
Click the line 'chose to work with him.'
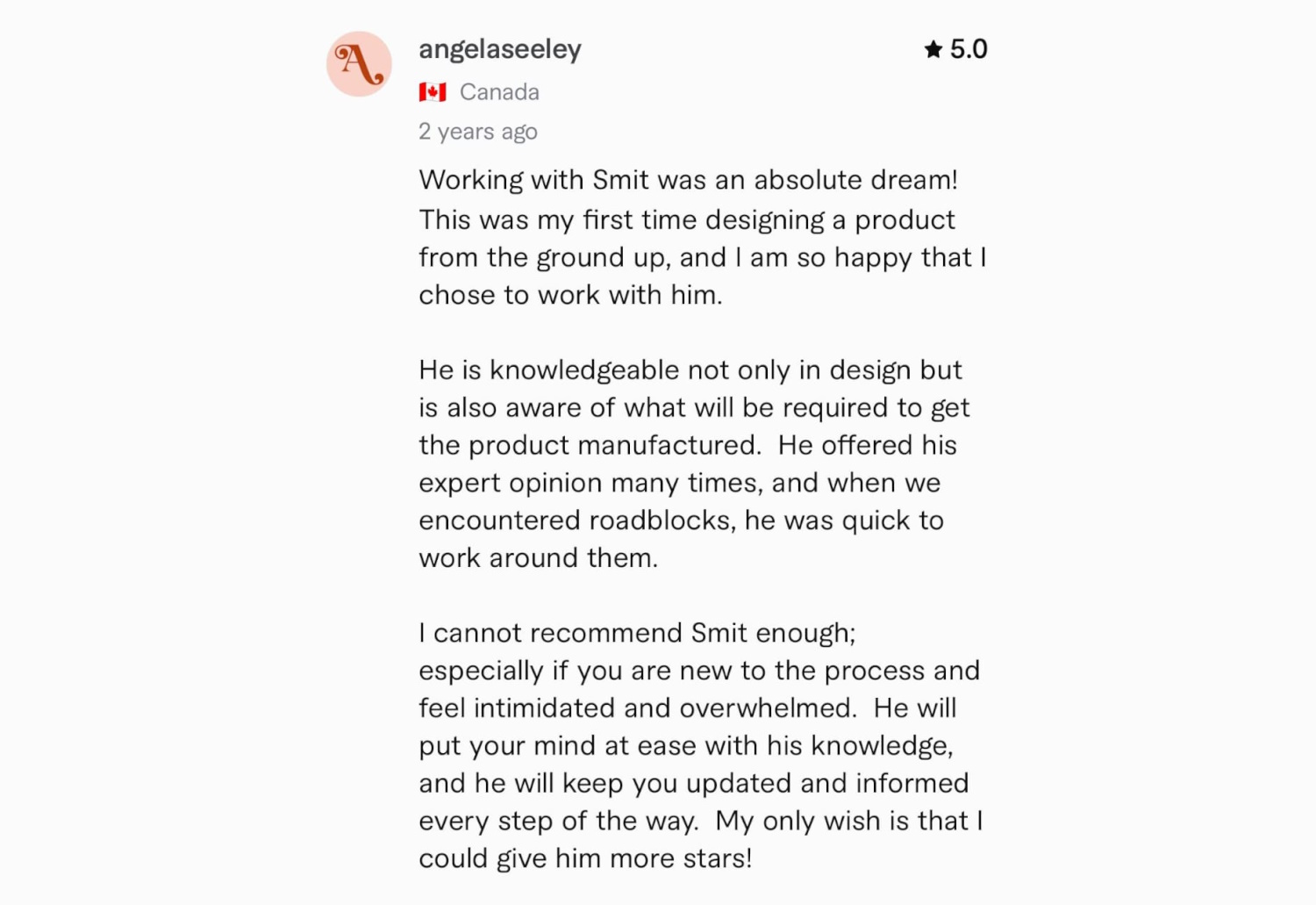tap(571, 295)
